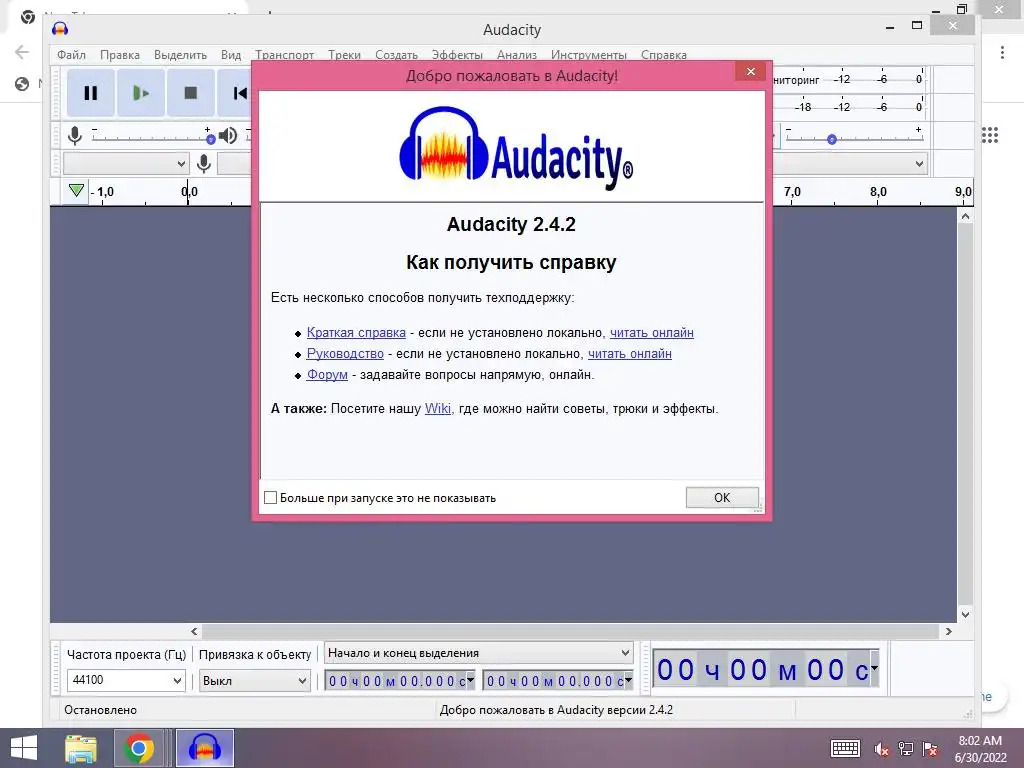Click the taskbar clock showing 8:02 AM
This screenshot has width=1024, height=768.
(980, 749)
